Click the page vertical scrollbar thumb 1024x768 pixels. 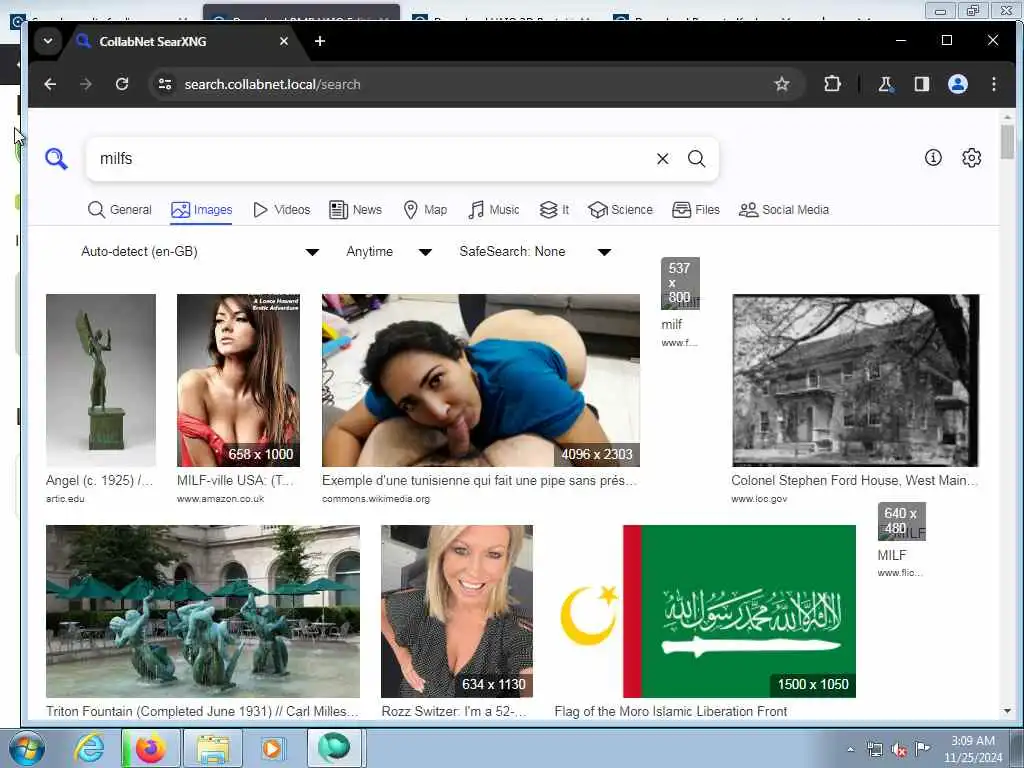[x=1007, y=142]
